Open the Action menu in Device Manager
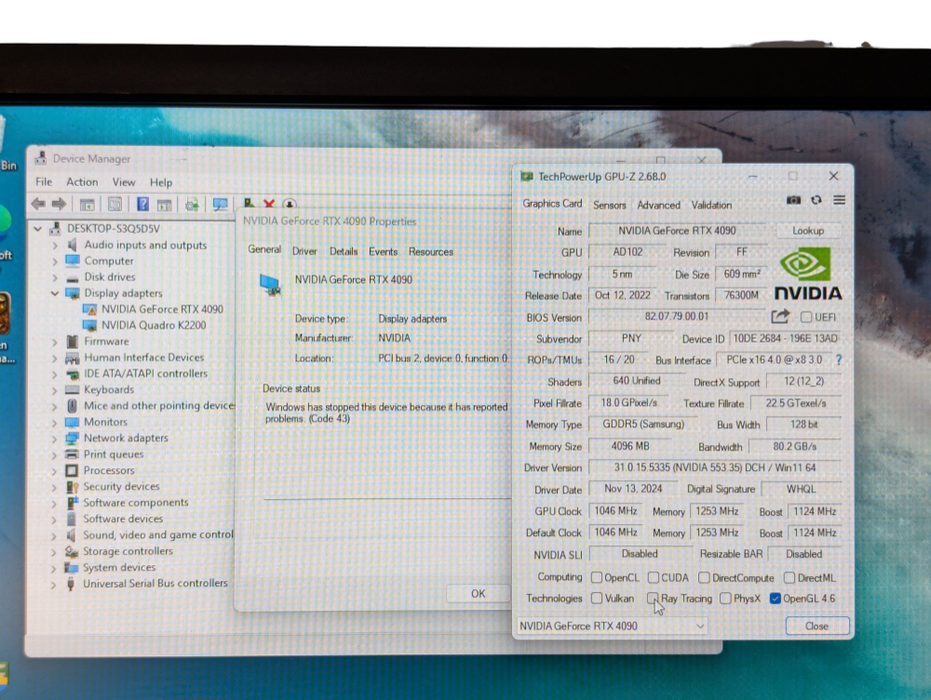The height and width of the screenshot is (700, 931). [x=82, y=182]
